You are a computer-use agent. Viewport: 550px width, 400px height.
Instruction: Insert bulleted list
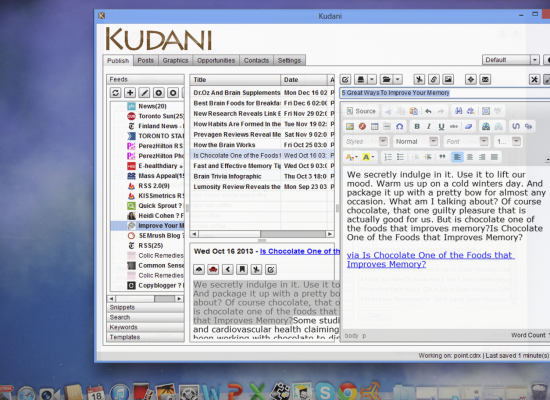[x=400, y=157]
